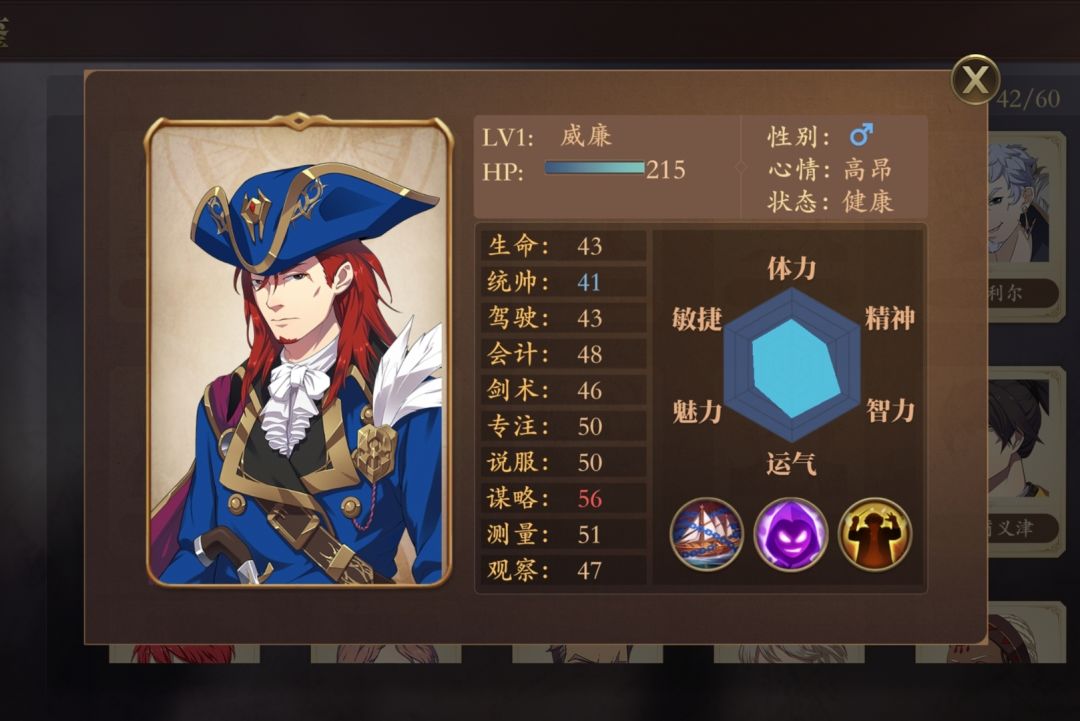This screenshot has height=721, width=1080.
Task: Close the character detail panel
Action: point(975,79)
